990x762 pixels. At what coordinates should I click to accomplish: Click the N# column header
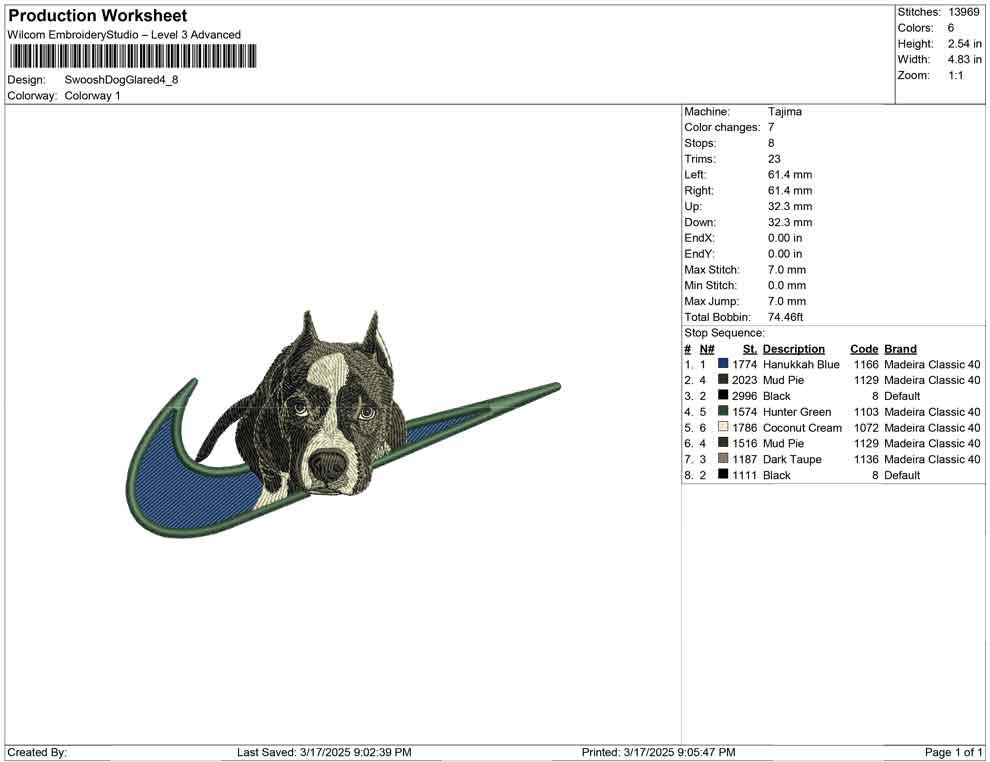[707, 348]
